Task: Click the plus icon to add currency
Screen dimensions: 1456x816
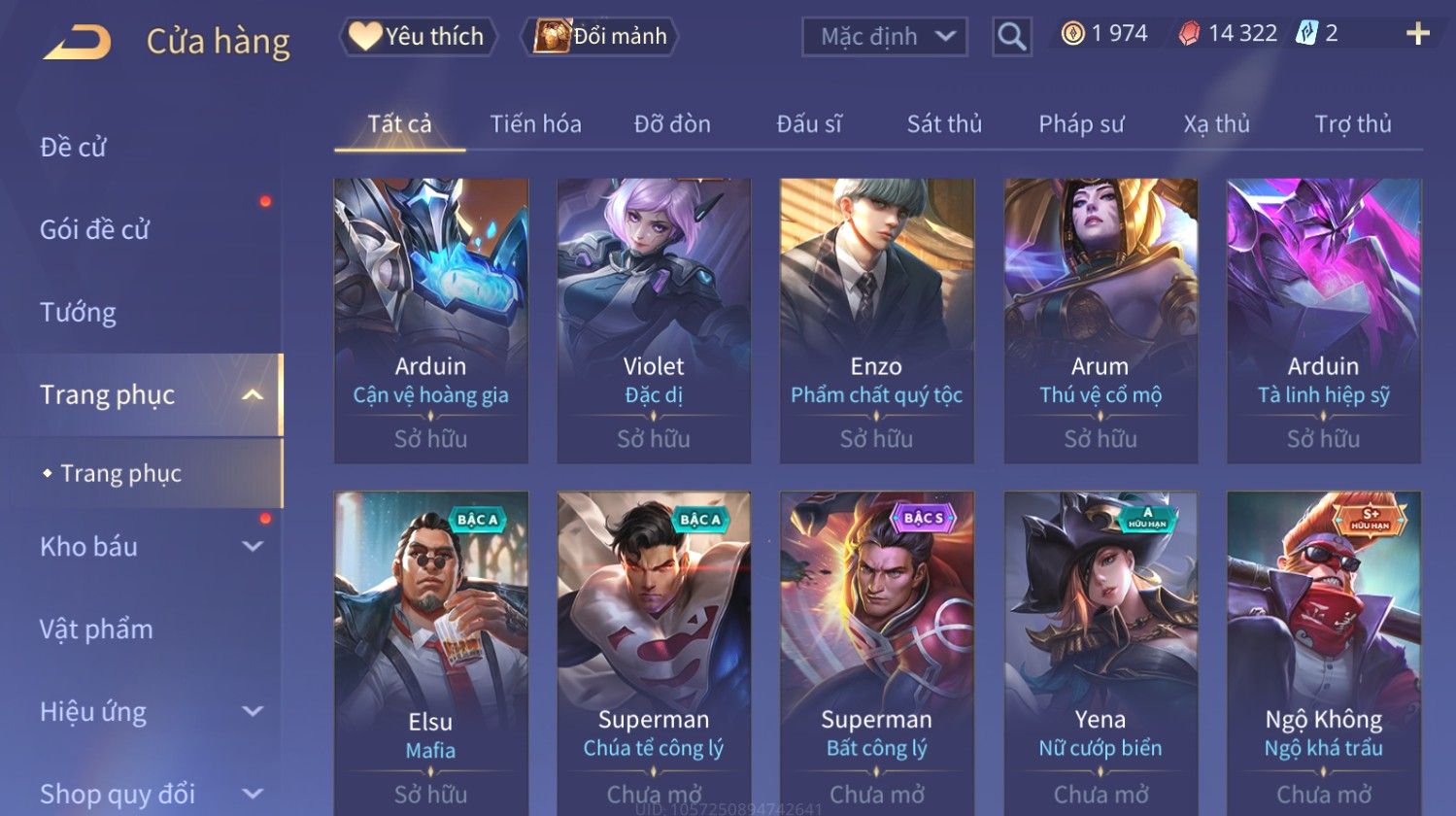Action: tap(1418, 34)
